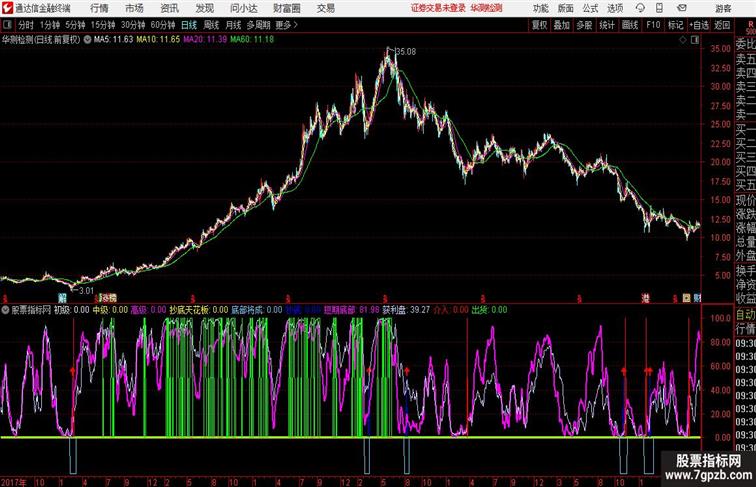Click the headset customer service icon
Image resolution: width=756 pixels, height=487 pixels.
tap(640, 8)
